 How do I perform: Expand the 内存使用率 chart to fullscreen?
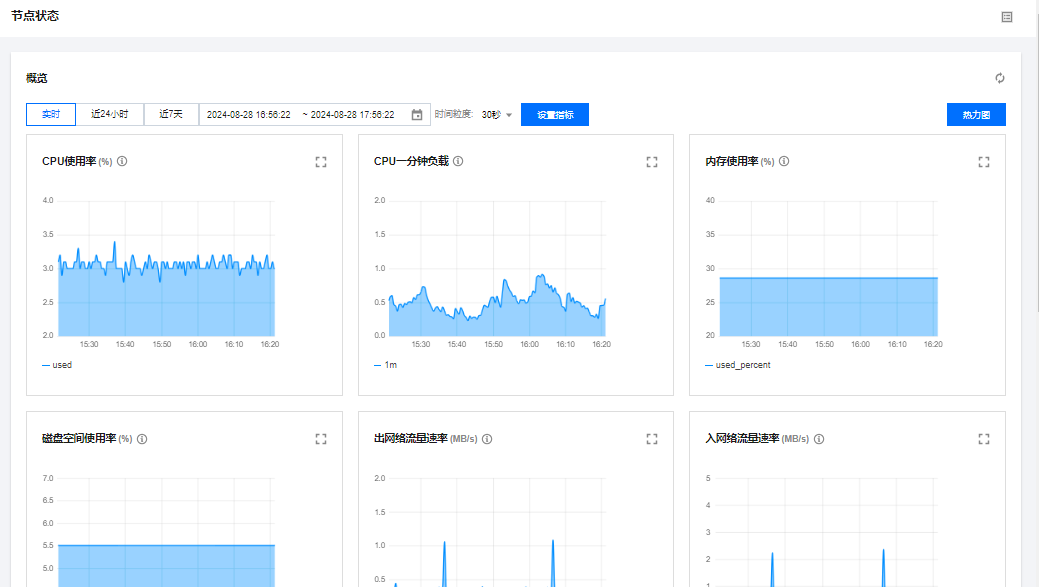984,162
